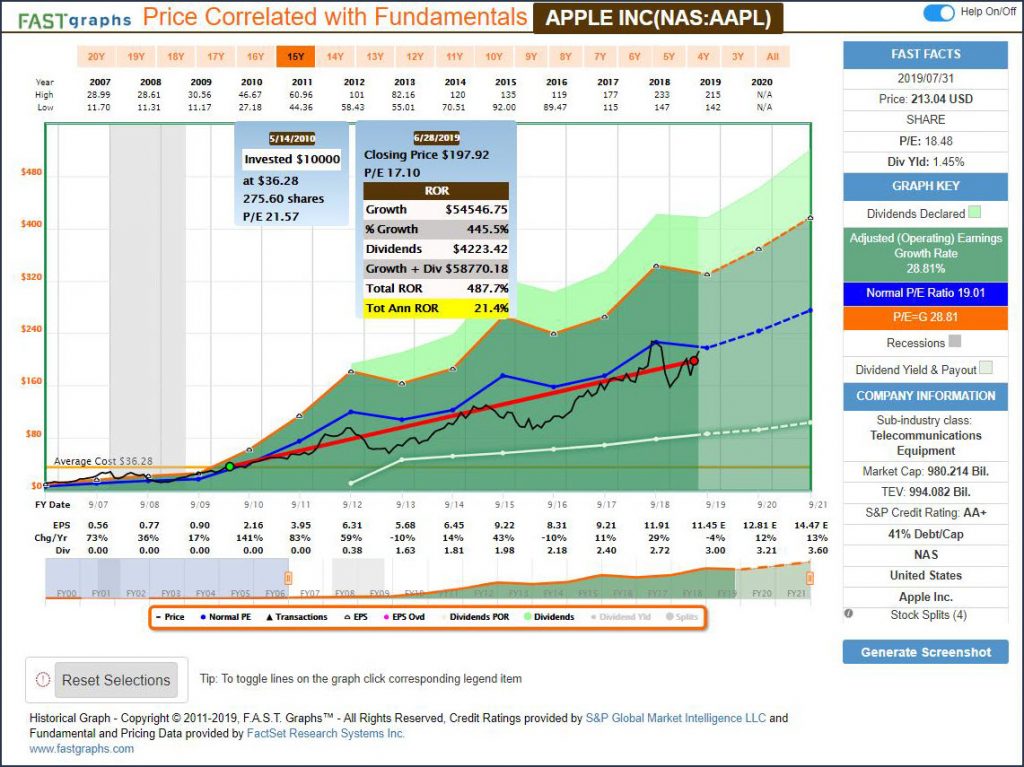1024x767 pixels.
Task: Toggle Dividends green dot legend item
Action: 547,617
